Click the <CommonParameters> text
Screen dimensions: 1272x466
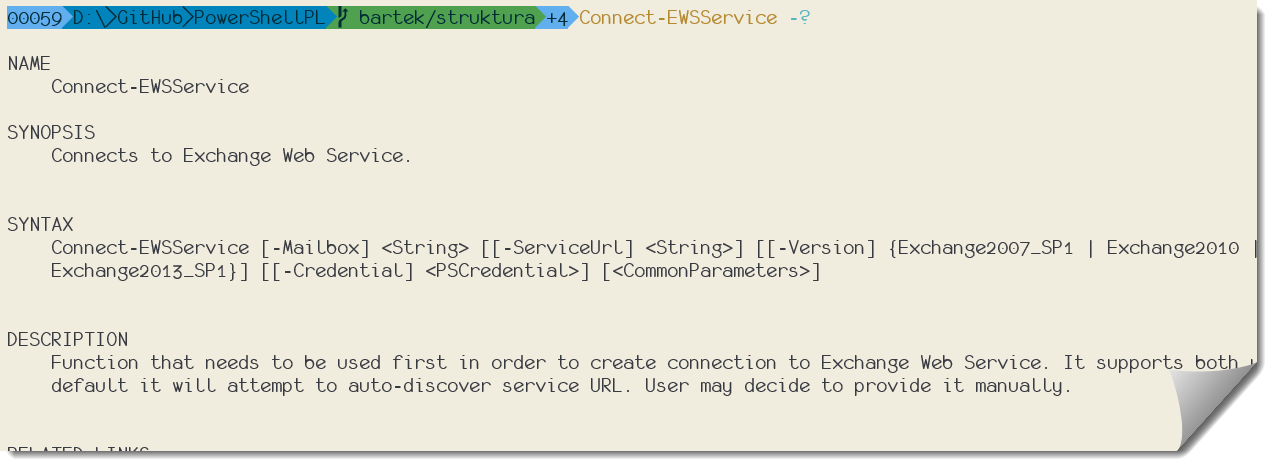click(711, 271)
